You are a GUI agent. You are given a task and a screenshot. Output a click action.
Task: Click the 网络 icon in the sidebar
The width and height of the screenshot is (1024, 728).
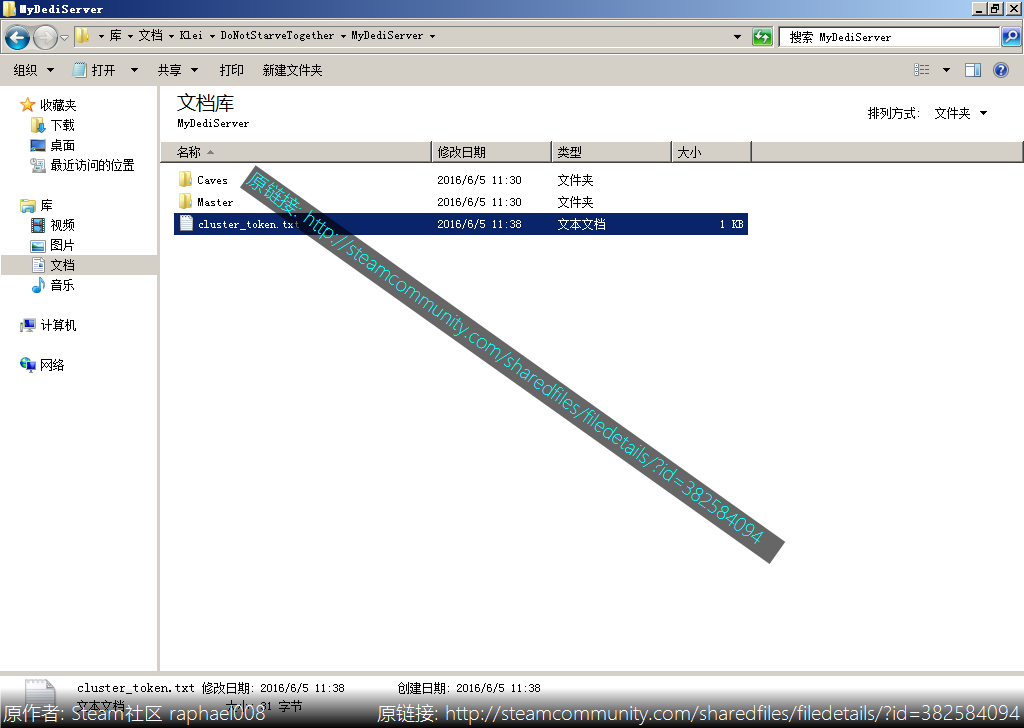click(27, 365)
